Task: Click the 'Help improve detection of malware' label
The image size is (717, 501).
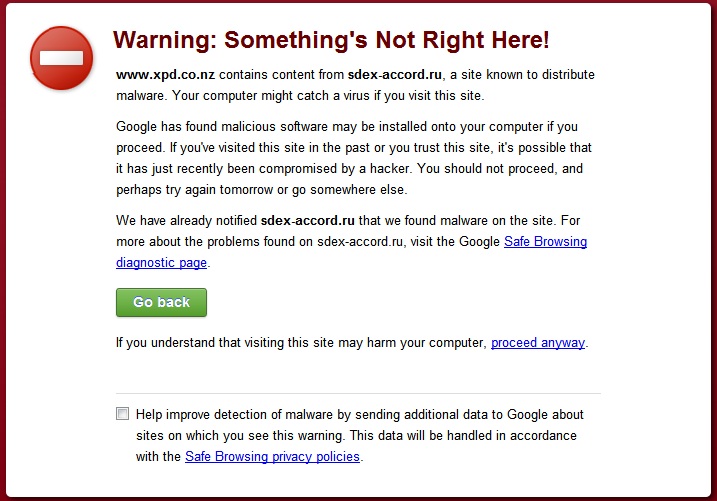Action: click(359, 435)
